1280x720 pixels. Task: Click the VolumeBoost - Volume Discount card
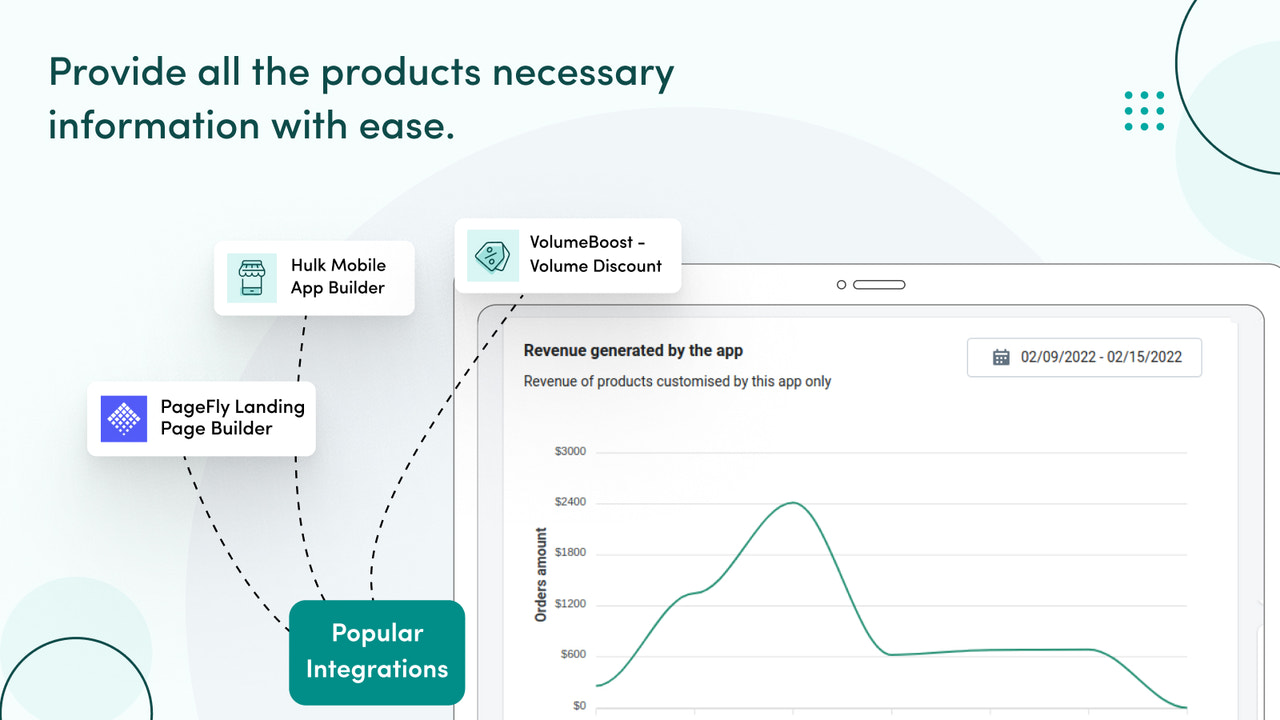pos(567,255)
